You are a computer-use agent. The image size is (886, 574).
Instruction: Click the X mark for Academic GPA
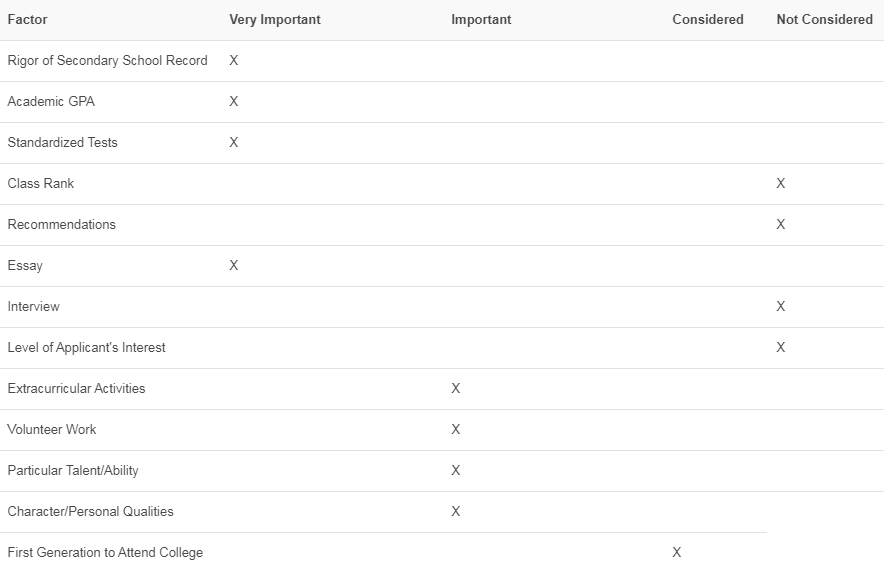pyautogui.click(x=234, y=101)
